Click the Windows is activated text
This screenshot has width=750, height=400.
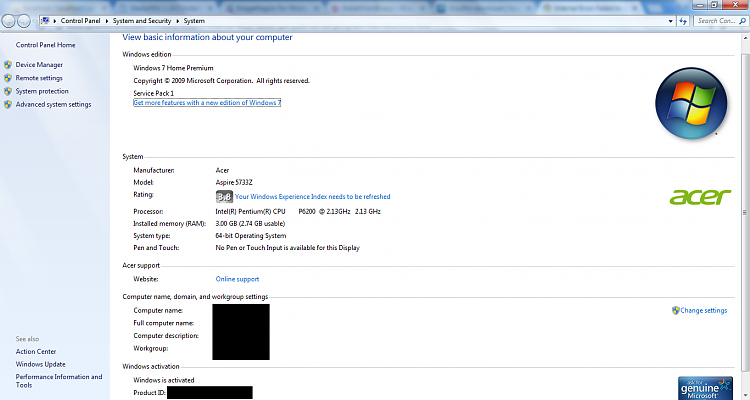pyautogui.click(x=164, y=380)
